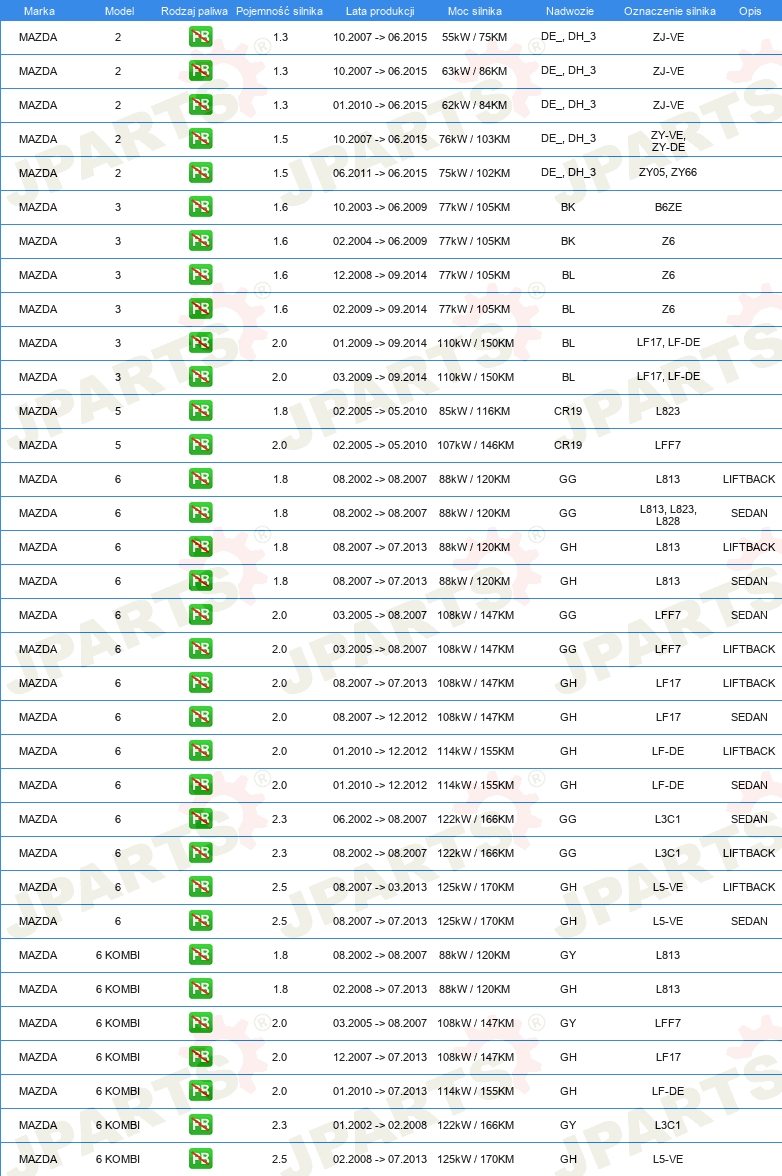782x1176 pixels.
Task: Click the 'Marka' column header
Action: [39, 11]
